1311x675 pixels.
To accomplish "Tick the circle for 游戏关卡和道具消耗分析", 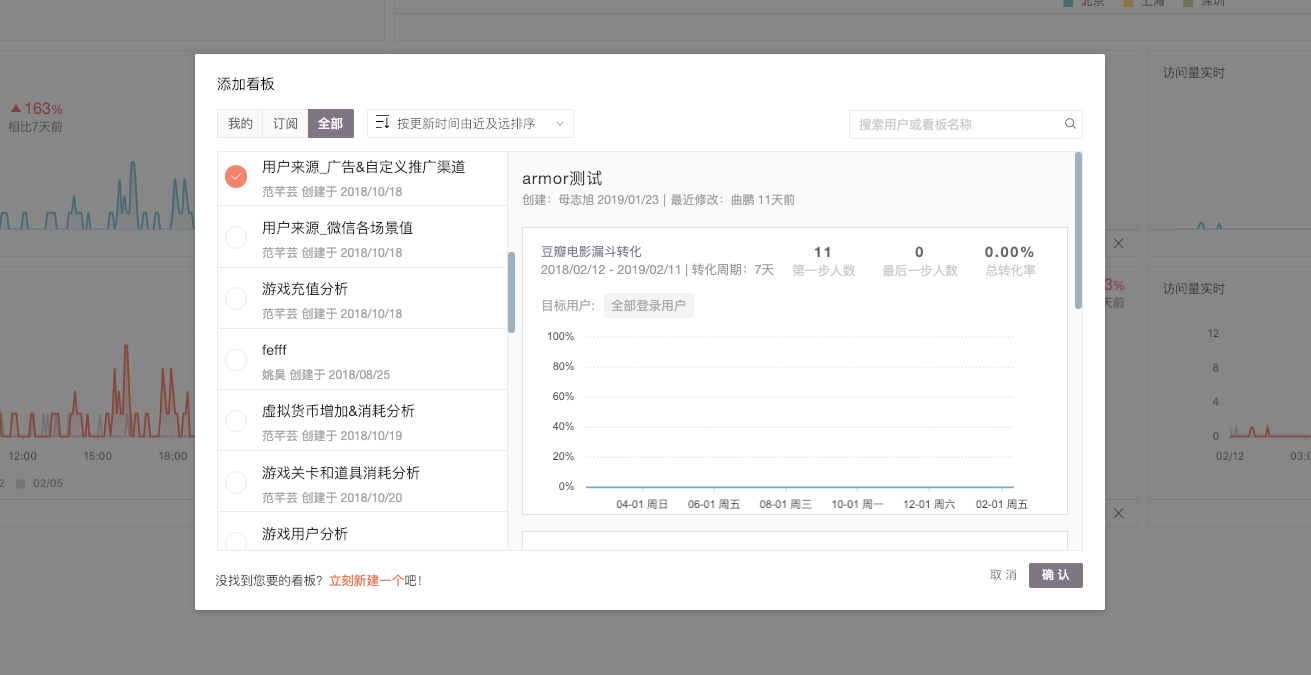I will pos(236,482).
